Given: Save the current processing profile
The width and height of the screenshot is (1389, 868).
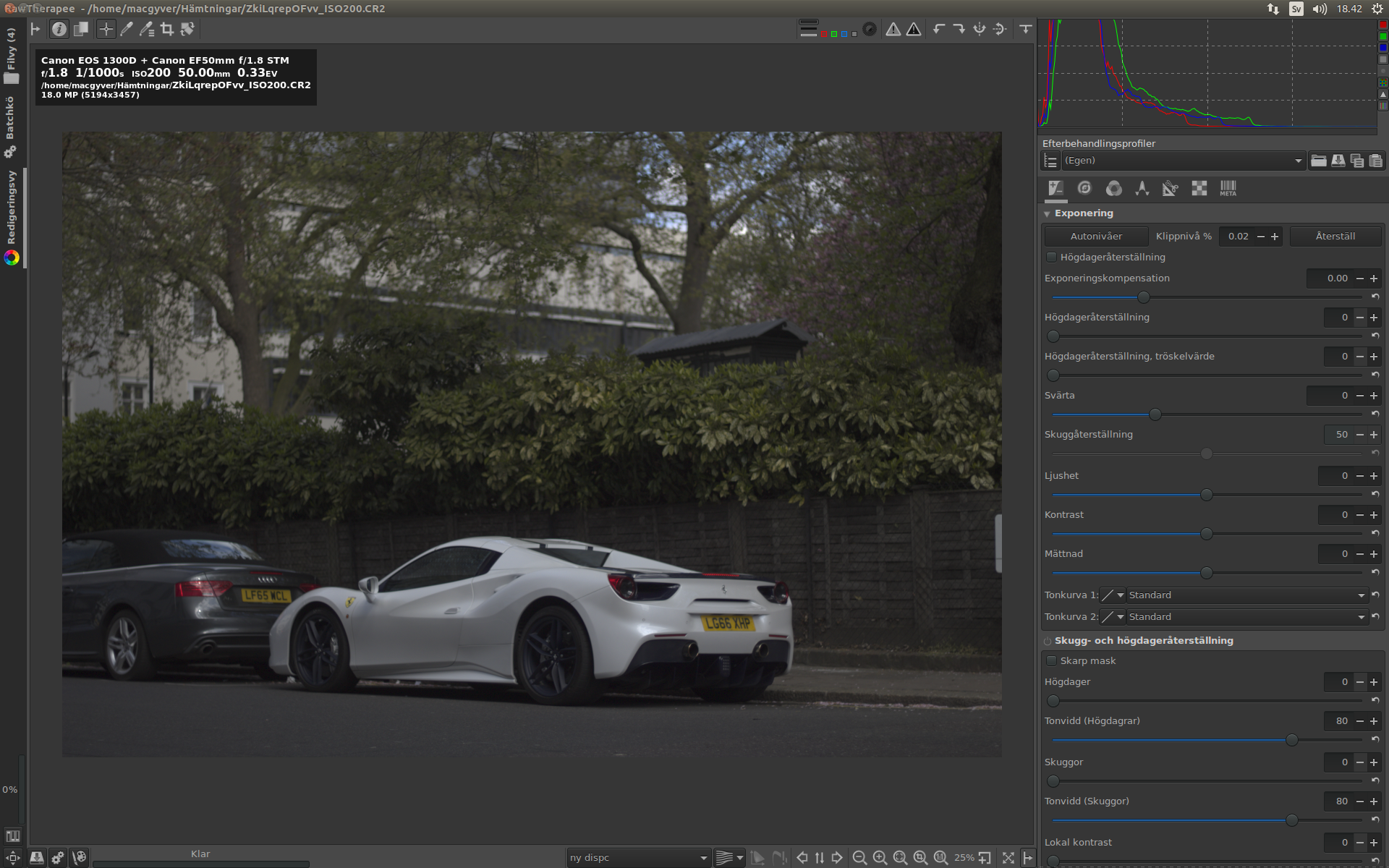Looking at the screenshot, I should click(x=1338, y=161).
